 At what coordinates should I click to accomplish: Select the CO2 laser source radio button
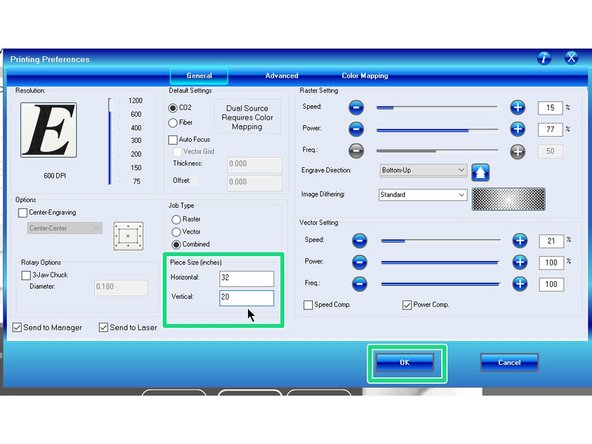coord(173,108)
